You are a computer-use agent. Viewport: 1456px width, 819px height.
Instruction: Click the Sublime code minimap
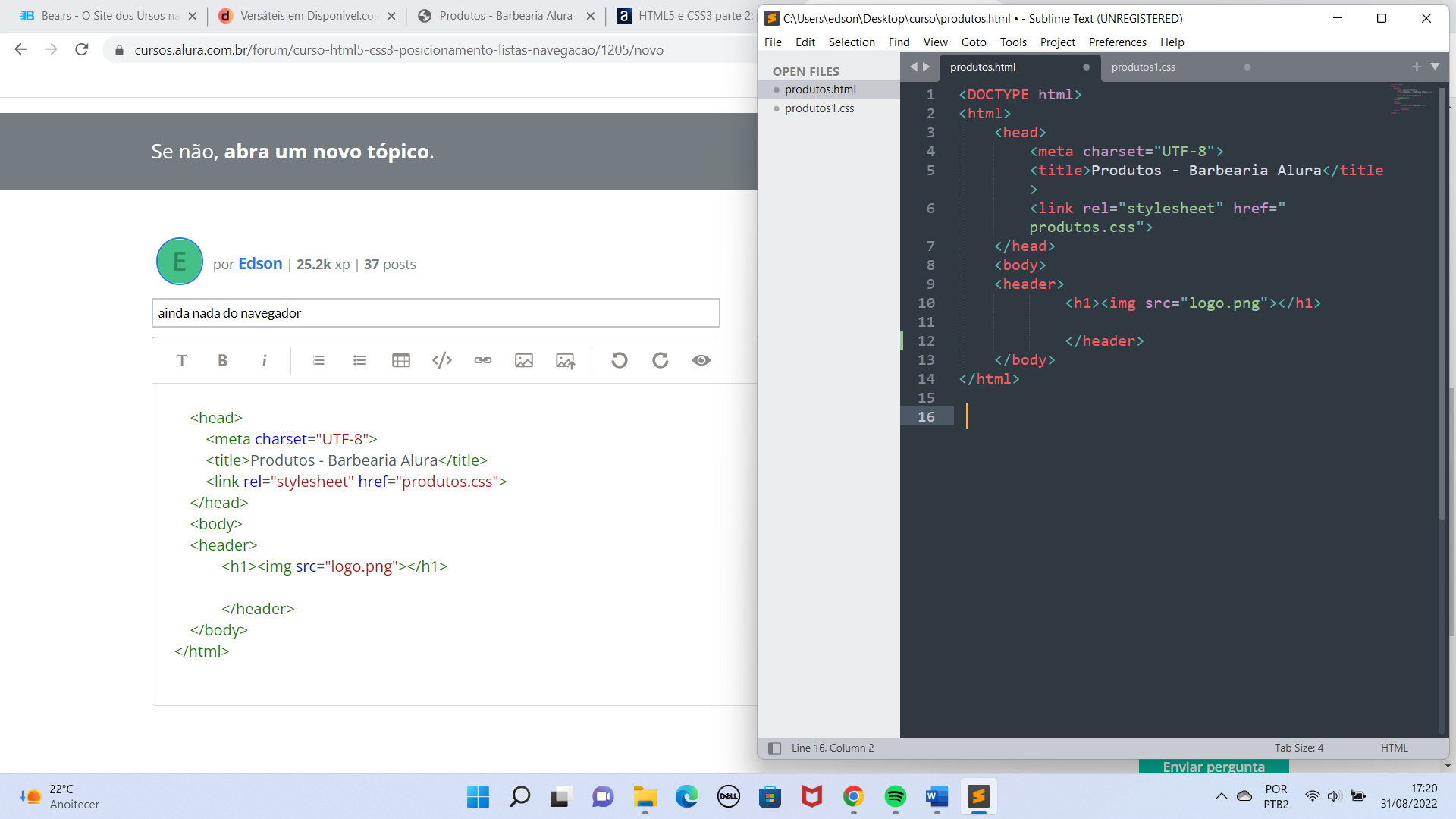point(1411,100)
